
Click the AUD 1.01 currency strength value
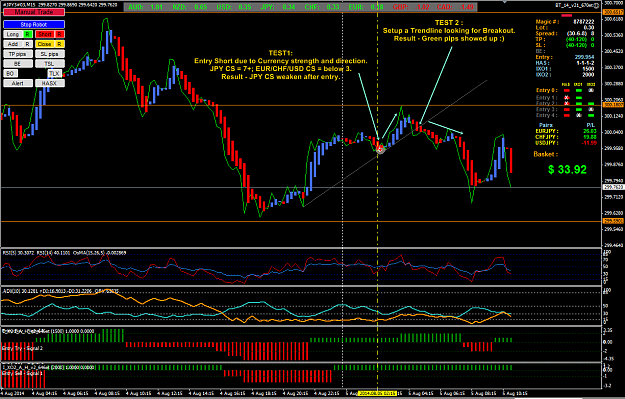(146, 7)
